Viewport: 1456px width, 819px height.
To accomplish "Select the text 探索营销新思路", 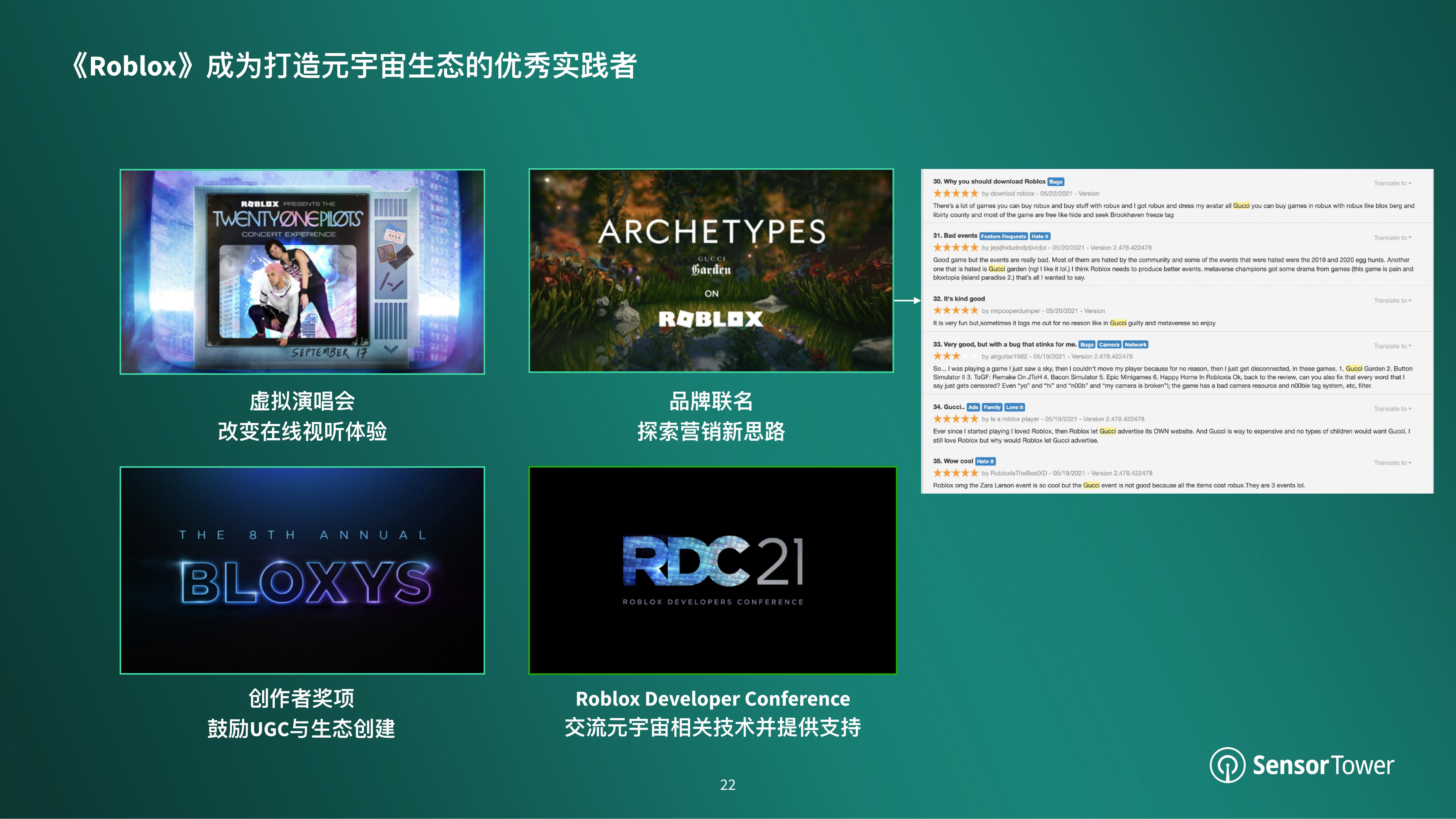I will point(711,431).
